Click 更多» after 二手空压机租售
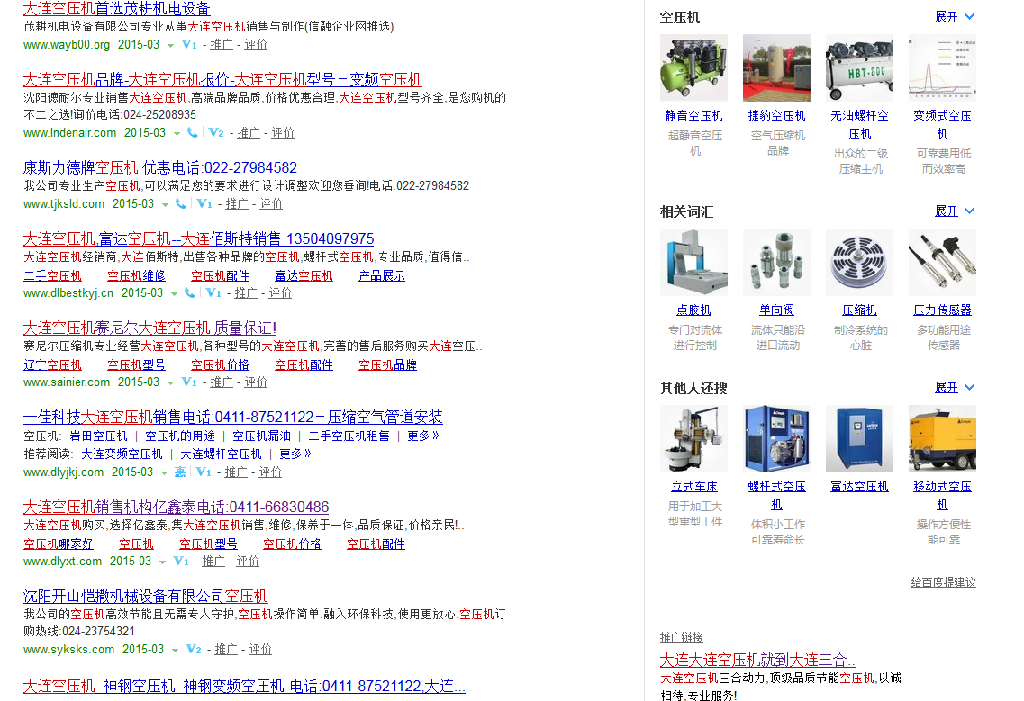 [423, 436]
